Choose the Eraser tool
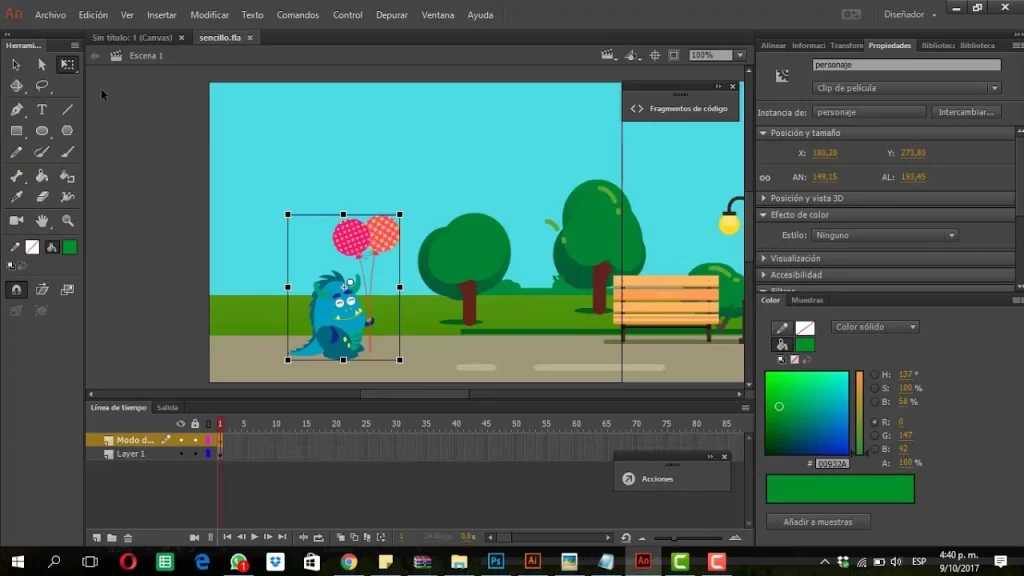 42,197
